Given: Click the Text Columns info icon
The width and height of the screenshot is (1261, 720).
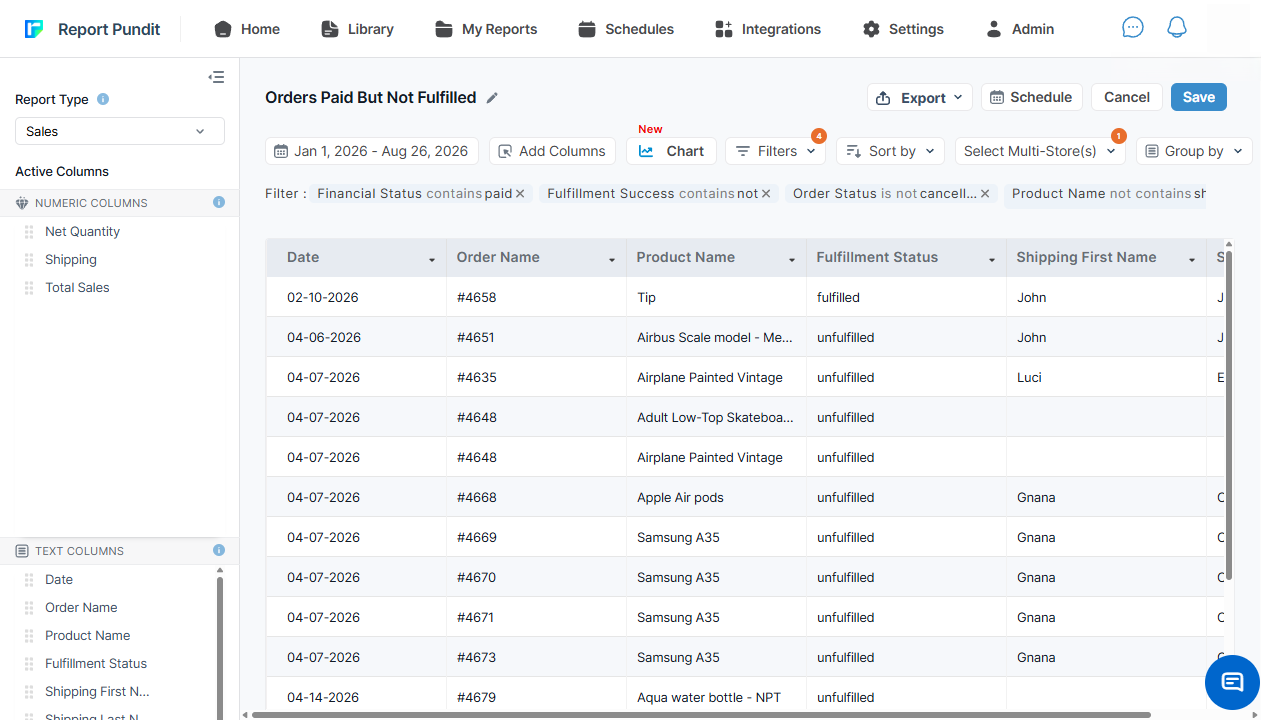Looking at the screenshot, I should pos(219,550).
